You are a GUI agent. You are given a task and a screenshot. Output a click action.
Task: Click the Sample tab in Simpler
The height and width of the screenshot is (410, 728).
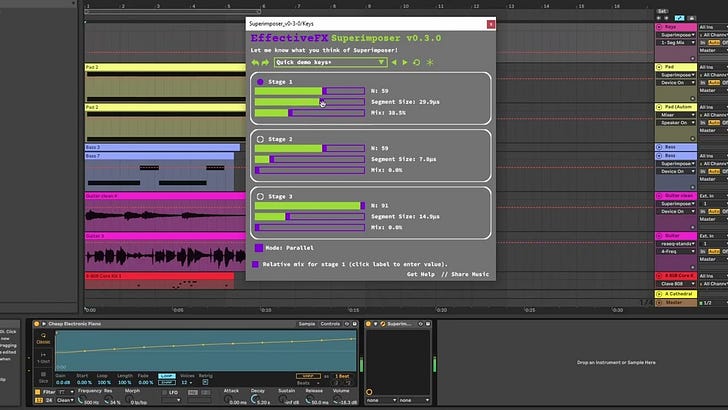(x=306, y=324)
